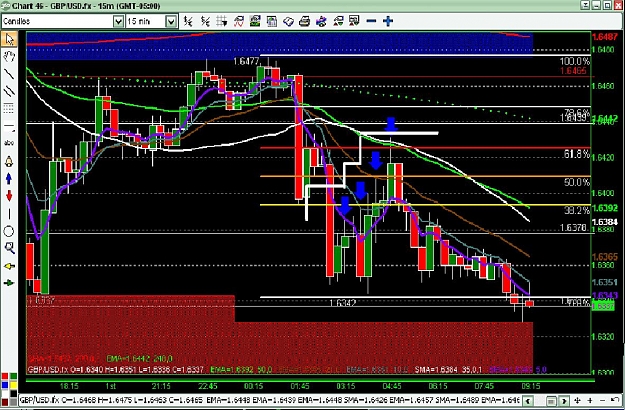Screen dimensions: 625x410
Task: Click the right scroll arrow in bottom bar
Action: point(564,400)
